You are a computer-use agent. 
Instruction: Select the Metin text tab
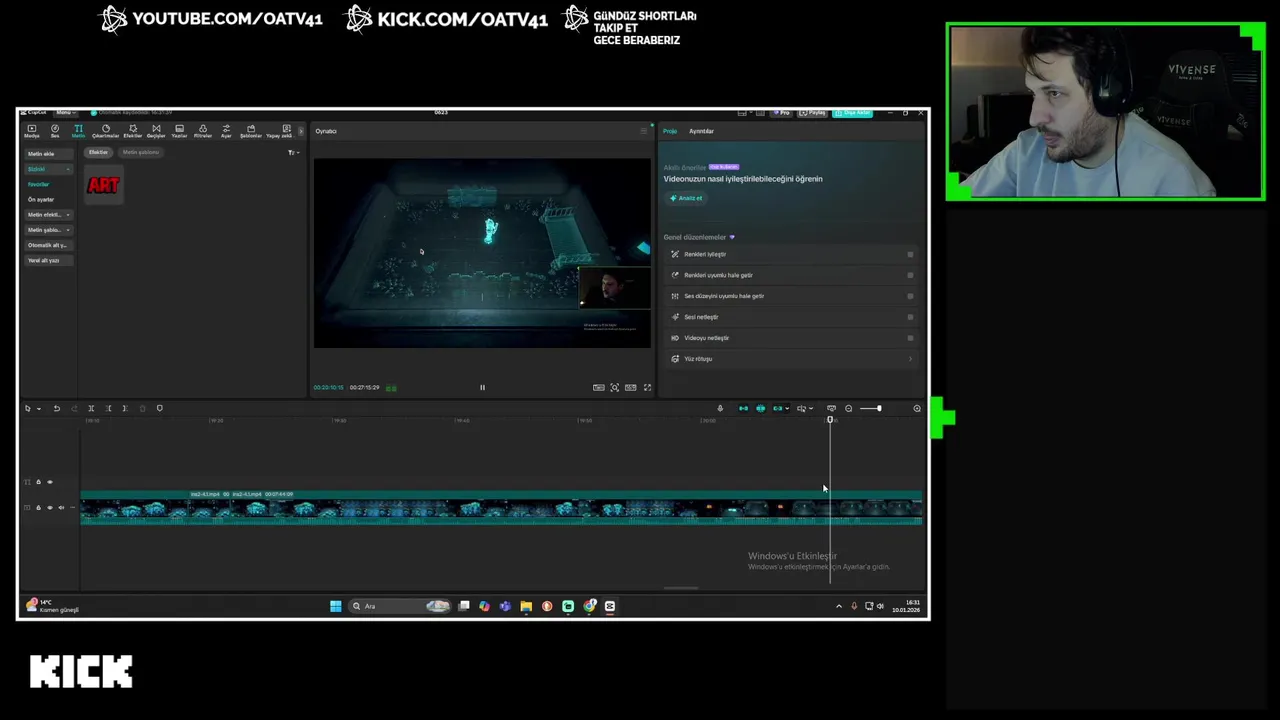[78, 131]
